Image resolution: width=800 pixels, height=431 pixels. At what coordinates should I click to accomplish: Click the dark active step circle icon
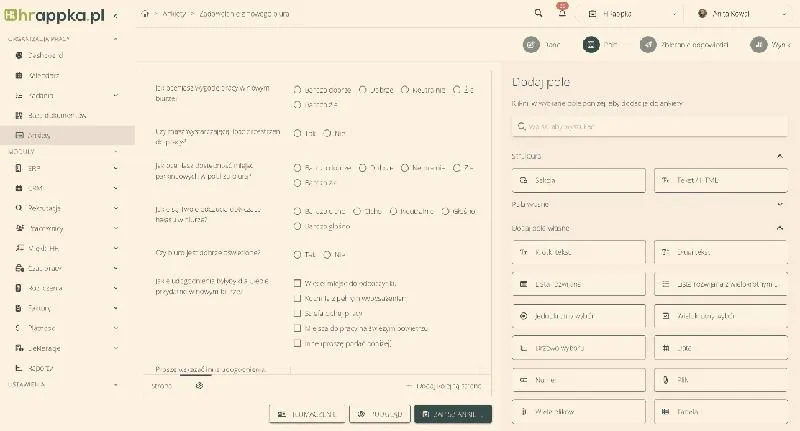click(x=591, y=45)
